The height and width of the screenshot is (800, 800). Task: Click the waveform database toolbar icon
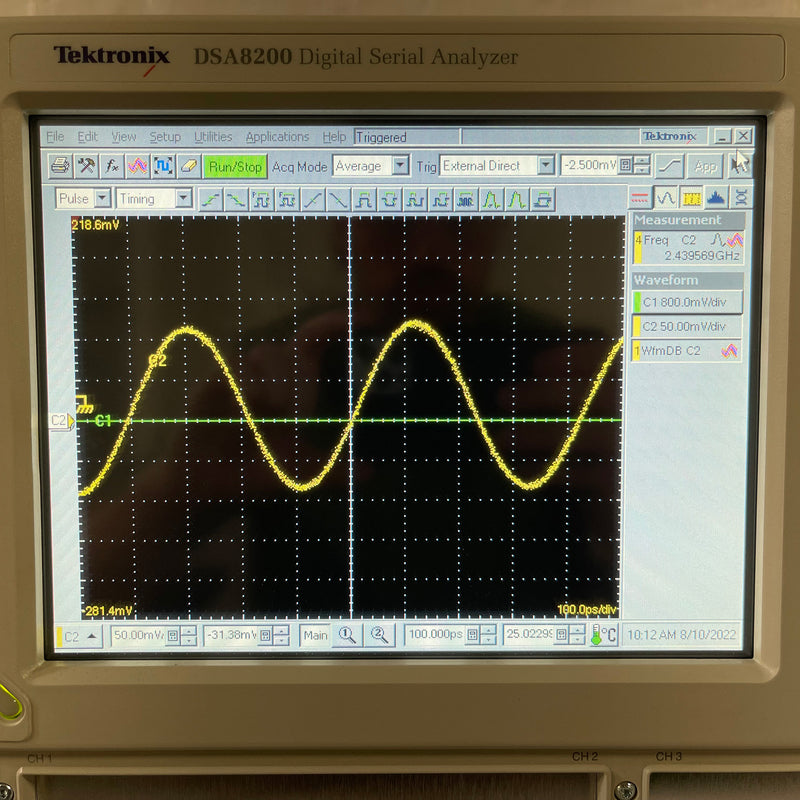tap(137, 166)
